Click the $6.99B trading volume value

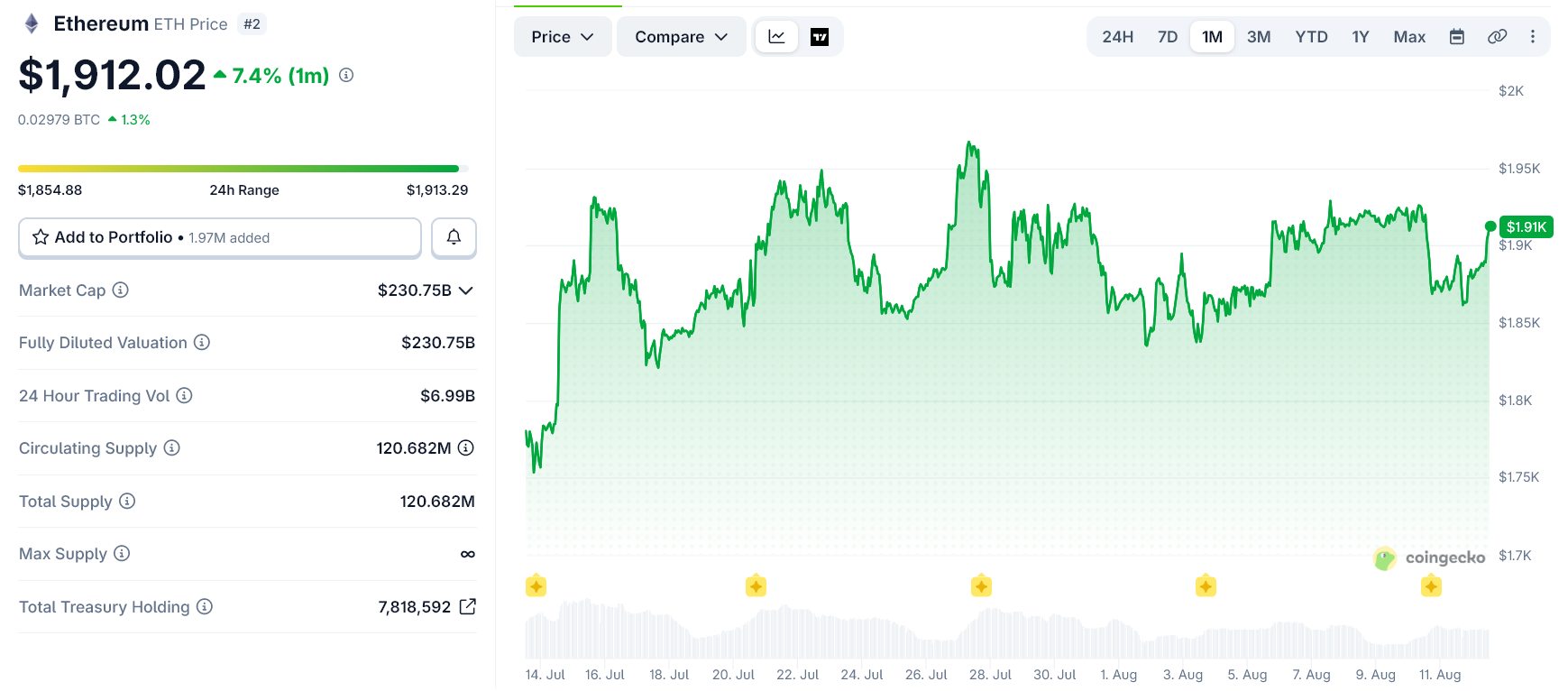[447, 396]
